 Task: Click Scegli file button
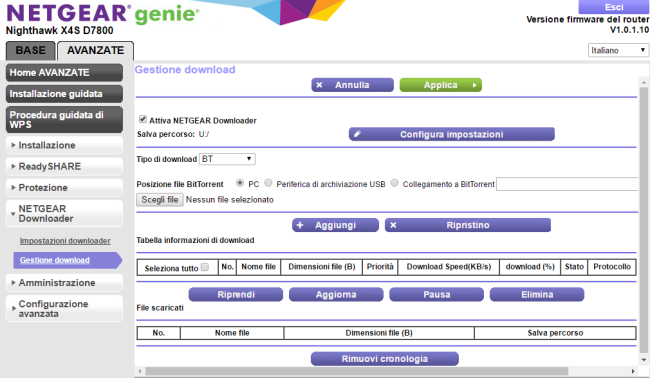click(x=160, y=199)
